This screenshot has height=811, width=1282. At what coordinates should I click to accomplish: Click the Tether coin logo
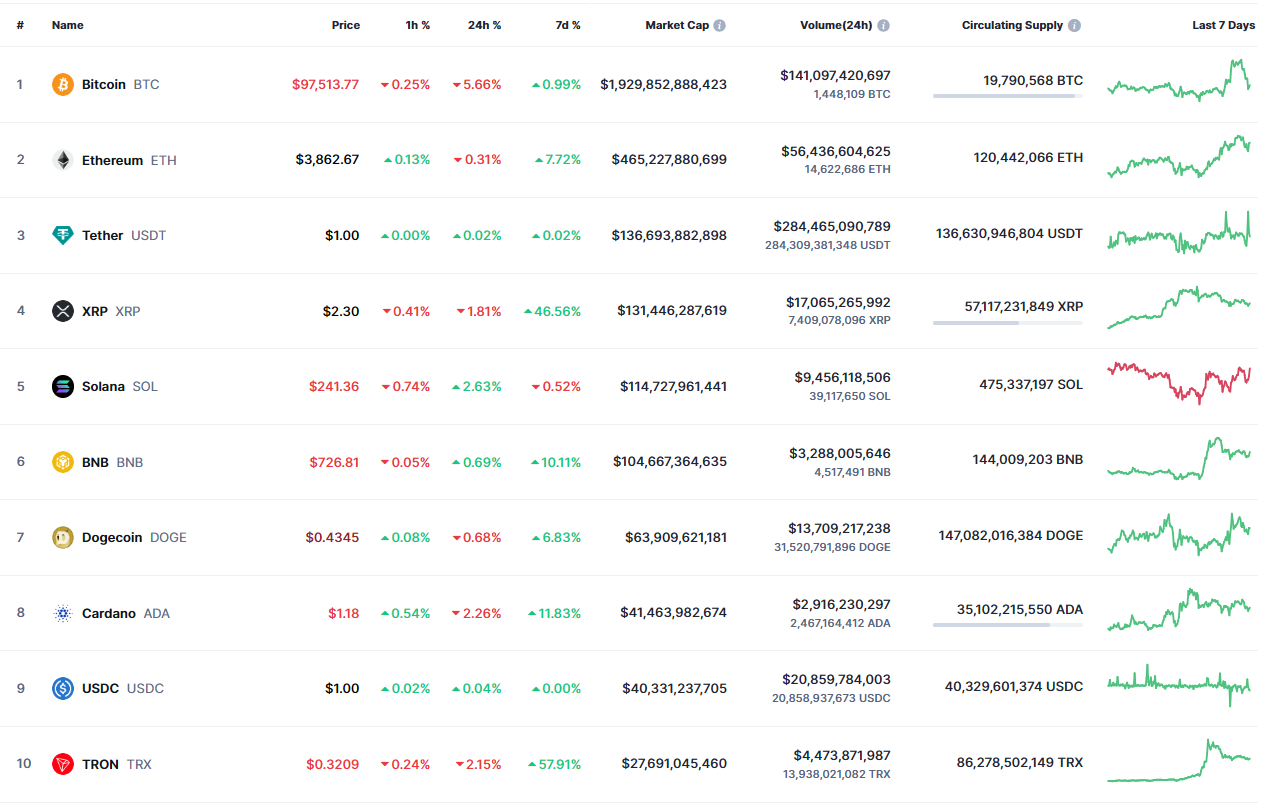[63, 236]
